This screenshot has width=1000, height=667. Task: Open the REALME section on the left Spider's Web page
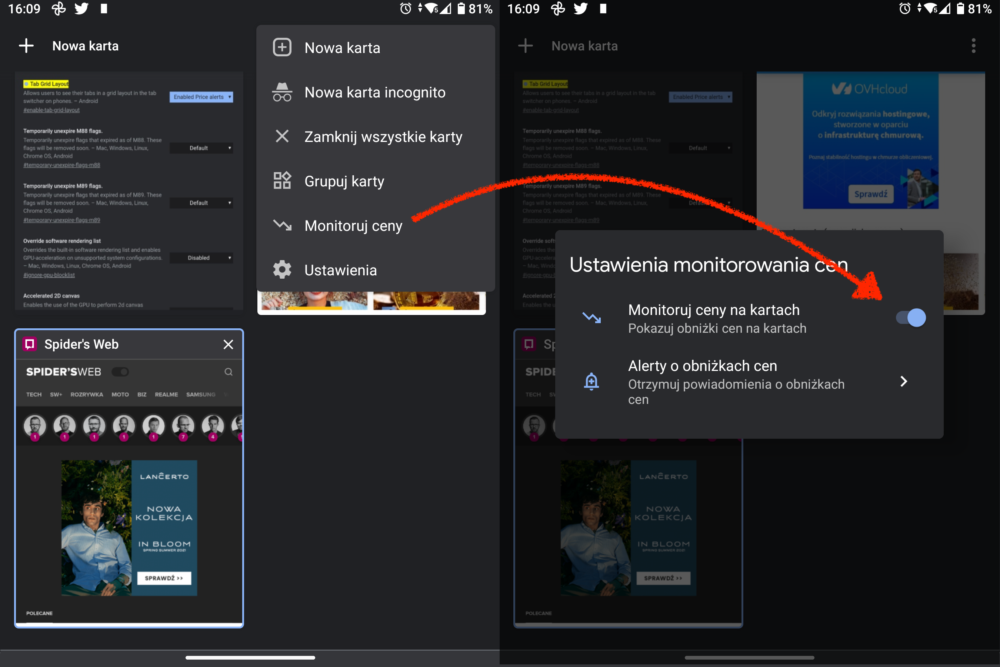[166, 395]
